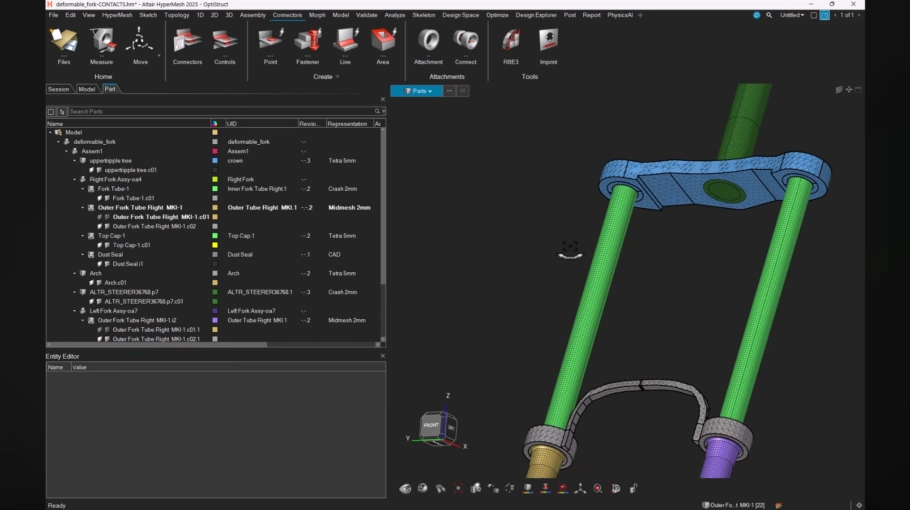This screenshot has width=910, height=510.
Task: Open the PhysicsAI ribbon tab
Action: pos(620,15)
